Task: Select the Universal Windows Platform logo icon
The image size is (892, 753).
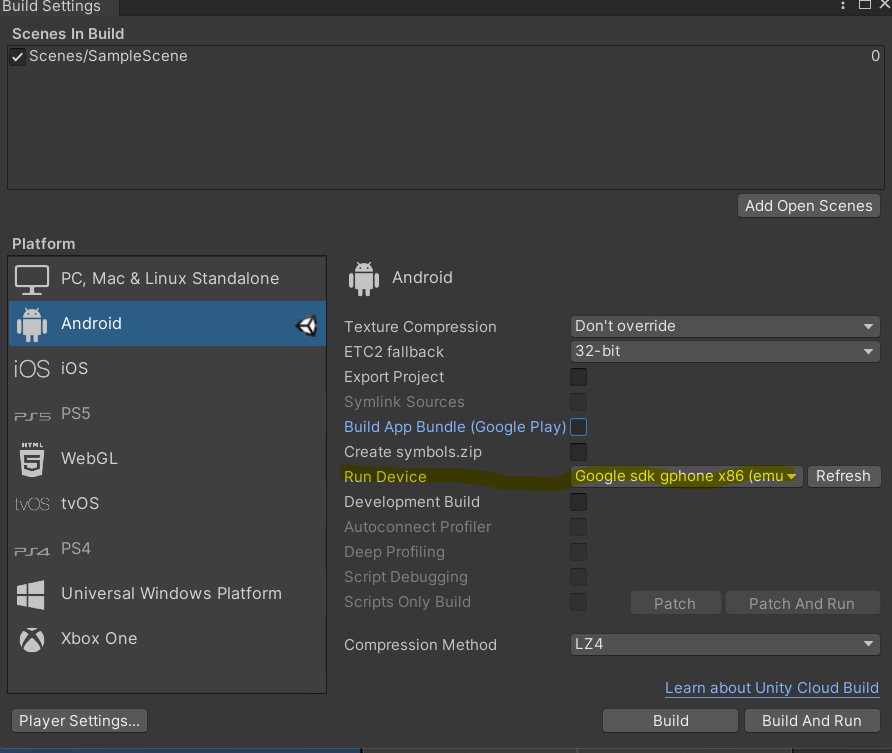Action: coord(31,594)
